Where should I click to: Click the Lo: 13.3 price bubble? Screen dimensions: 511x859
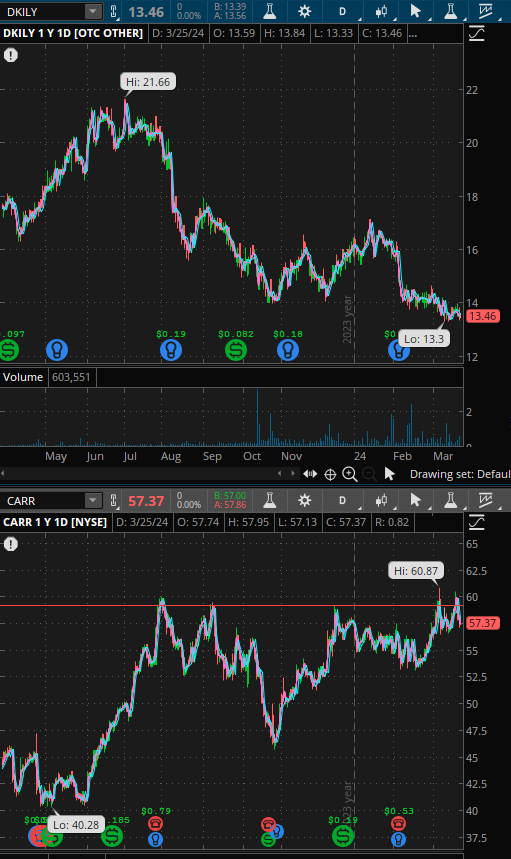(424, 339)
